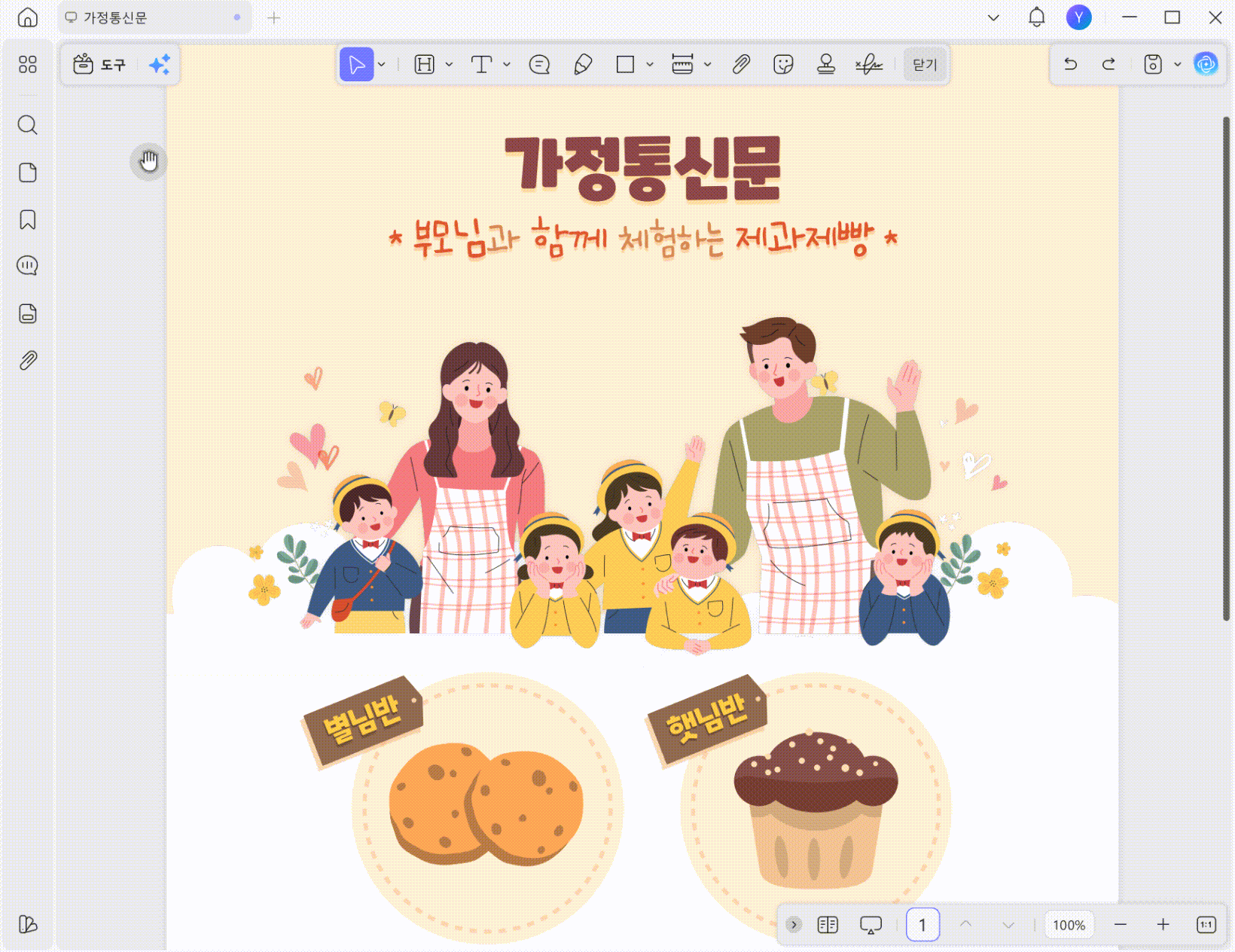The image size is (1235, 952).
Task: Set actual size 1:1 zoom
Action: [x=1206, y=924]
